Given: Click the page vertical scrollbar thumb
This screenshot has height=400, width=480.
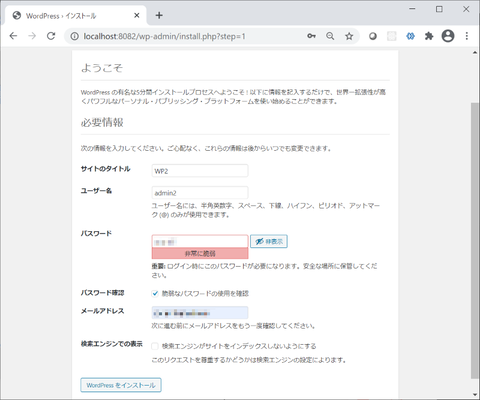Looking at the screenshot, I should [x=475, y=240].
